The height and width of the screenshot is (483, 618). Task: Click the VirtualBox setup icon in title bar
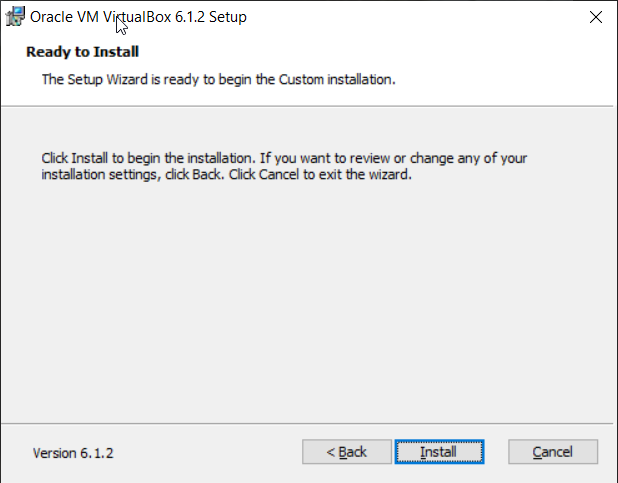(15, 17)
